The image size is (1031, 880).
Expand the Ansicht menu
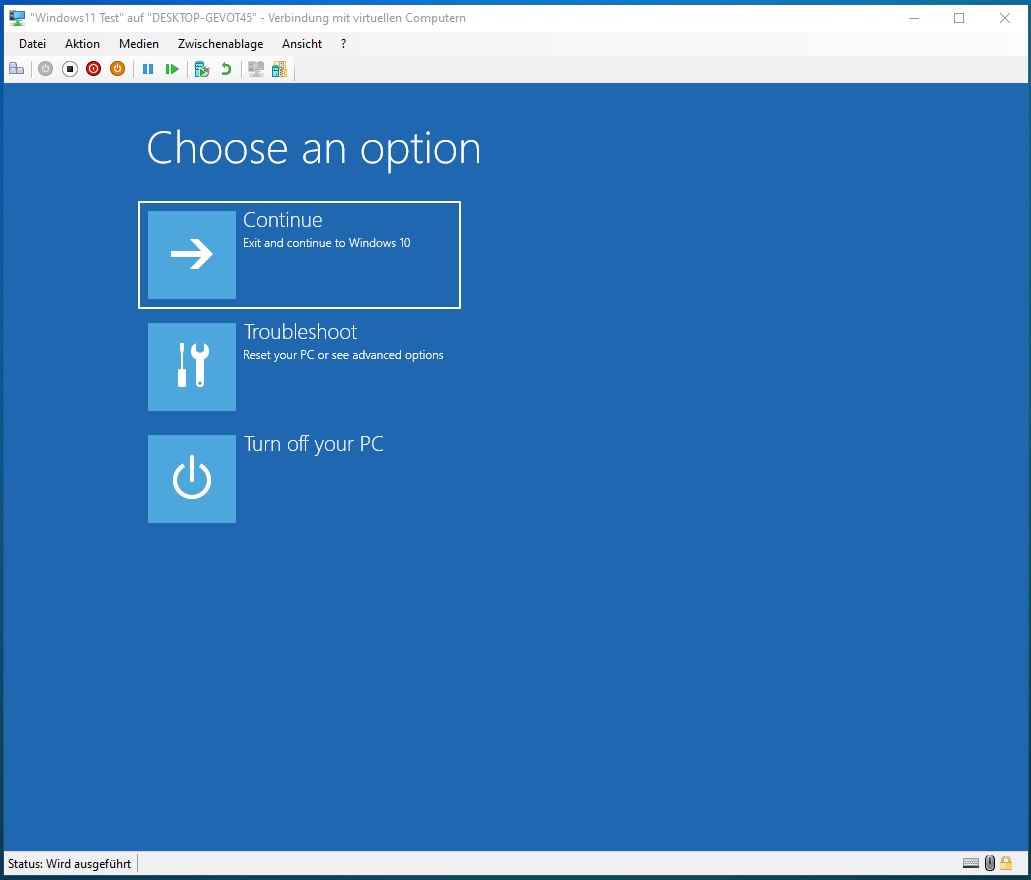pos(302,44)
